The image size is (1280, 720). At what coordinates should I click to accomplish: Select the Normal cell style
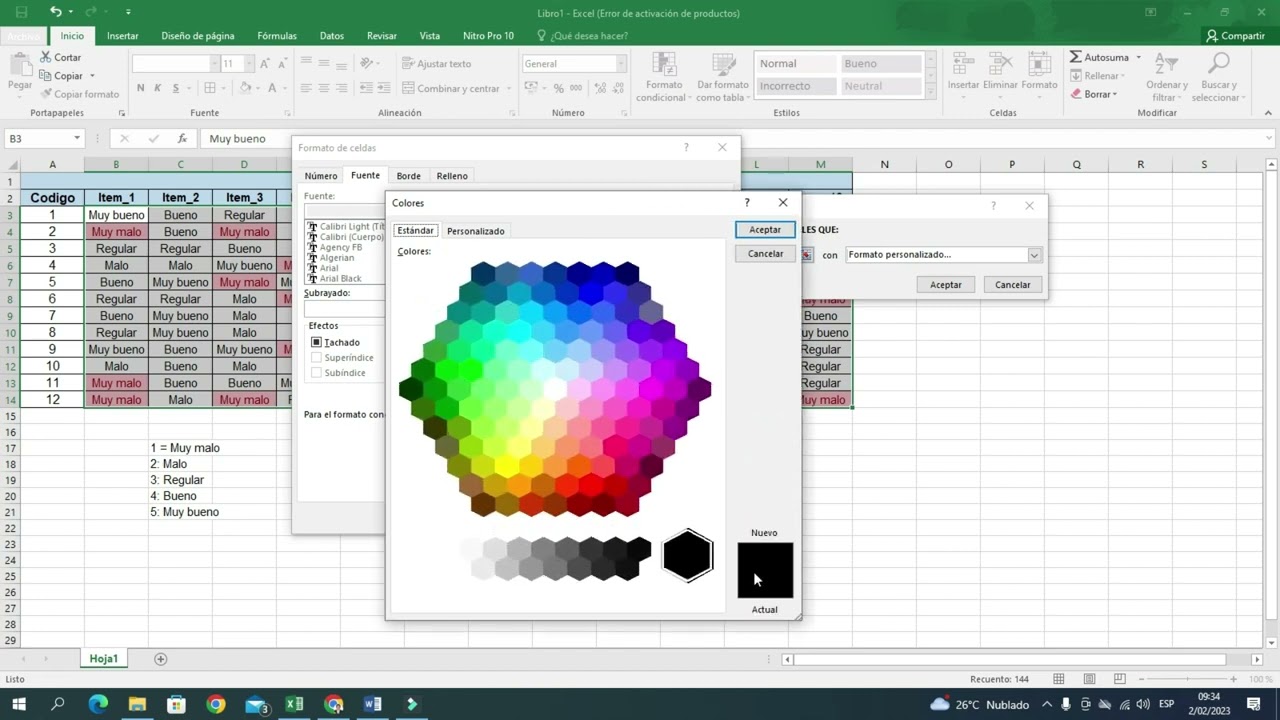pyautogui.click(x=795, y=64)
